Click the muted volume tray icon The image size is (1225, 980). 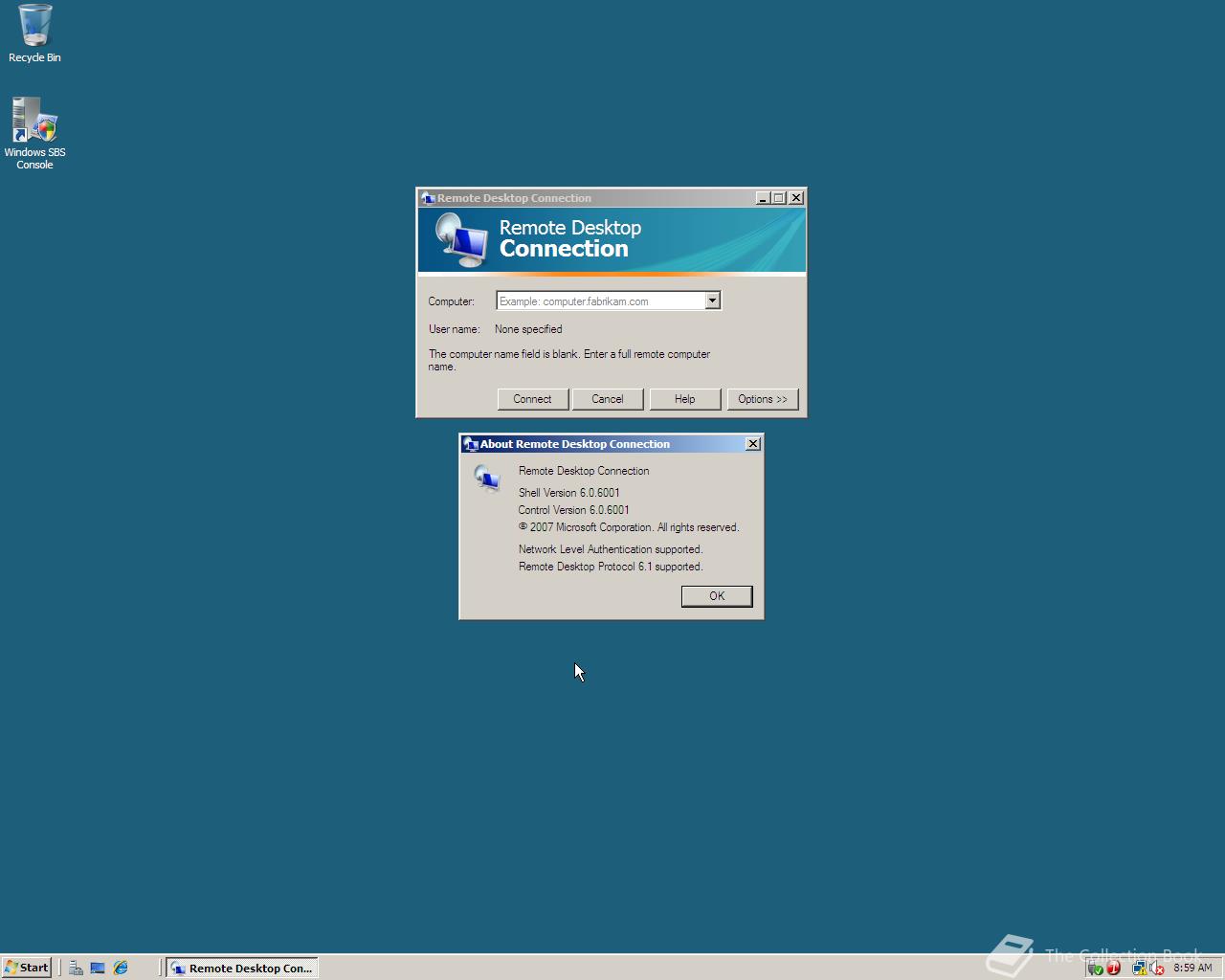pyautogui.click(x=1157, y=968)
